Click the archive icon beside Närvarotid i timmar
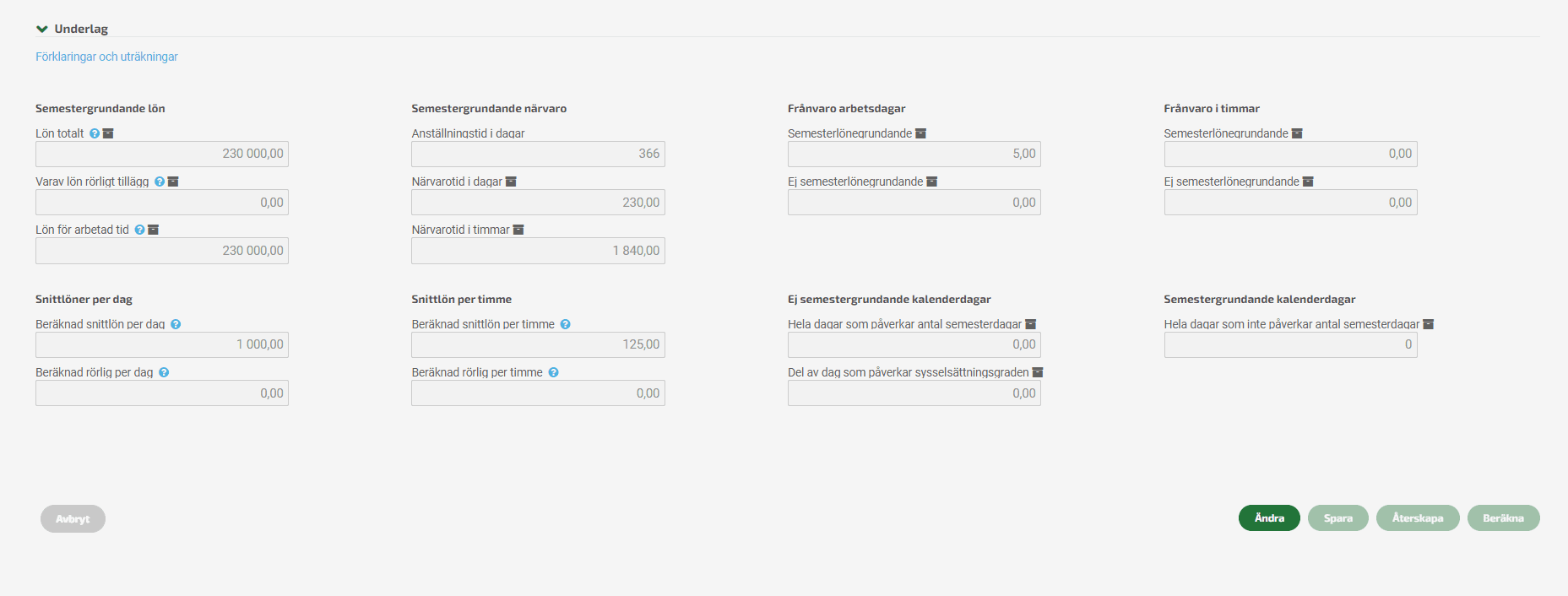1568x596 pixels. coord(518,230)
